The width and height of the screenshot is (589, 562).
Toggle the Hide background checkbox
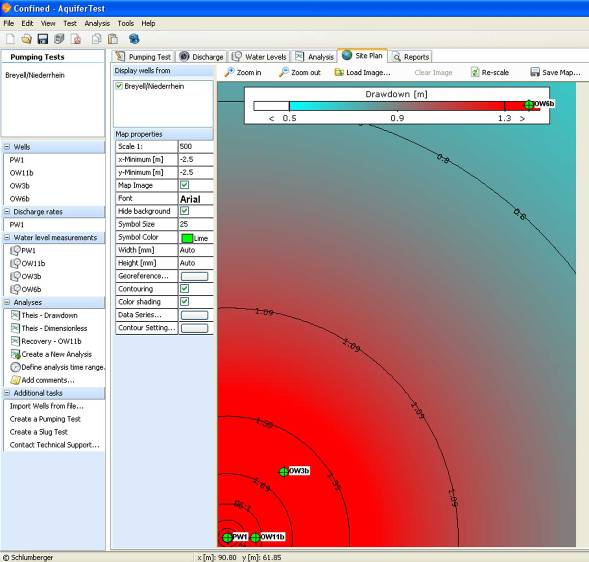tap(184, 211)
